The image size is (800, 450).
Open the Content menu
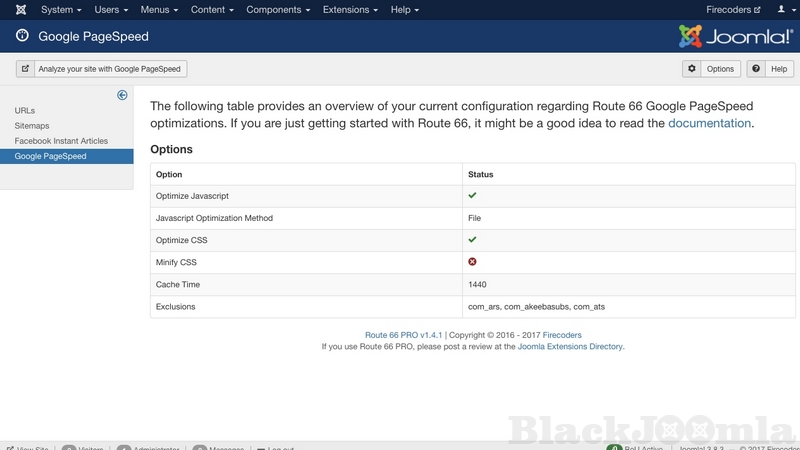tap(212, 10)
